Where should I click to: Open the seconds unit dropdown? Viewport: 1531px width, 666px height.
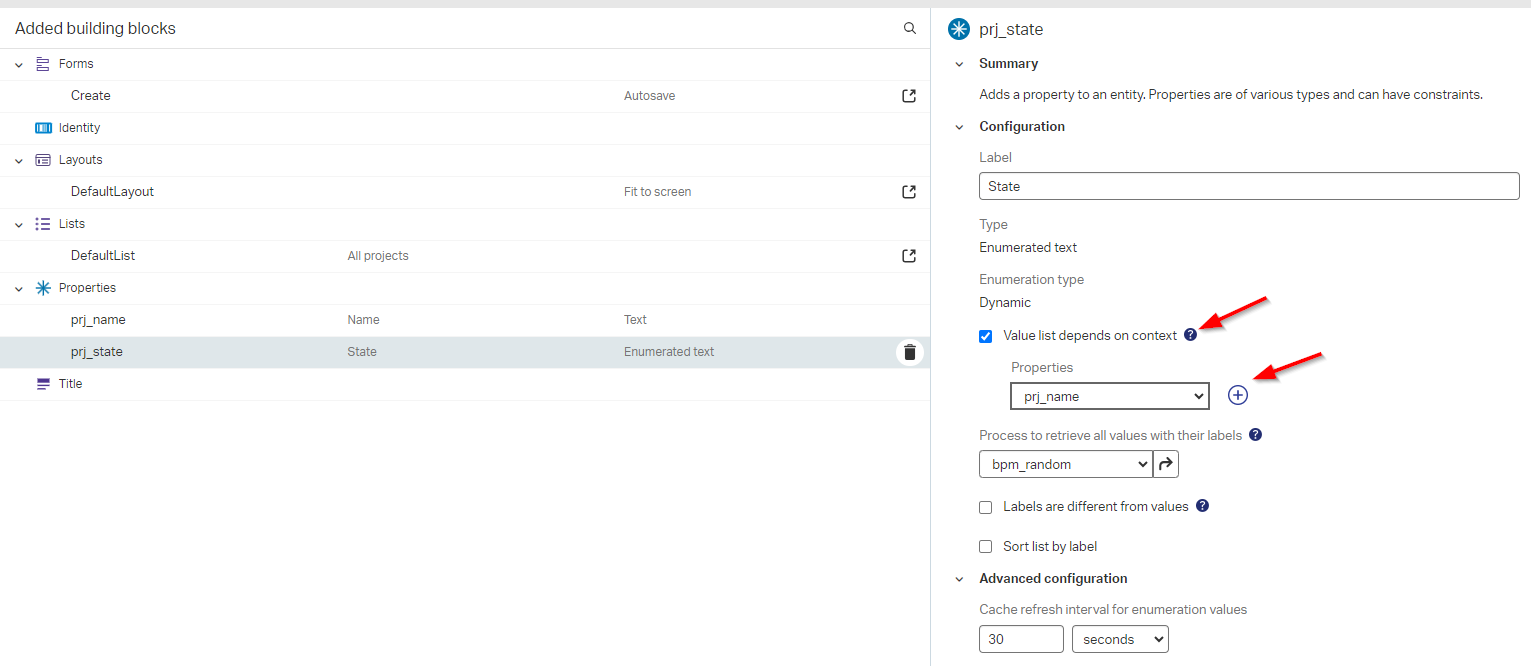click(1119, 639)
